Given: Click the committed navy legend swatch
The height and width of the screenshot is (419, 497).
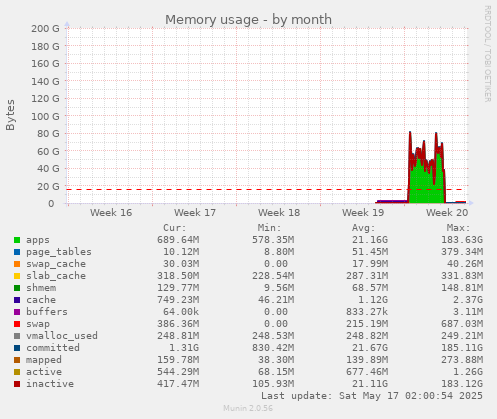Looking at the screenshot, I should pyautogui.click(x=17, y=348).
